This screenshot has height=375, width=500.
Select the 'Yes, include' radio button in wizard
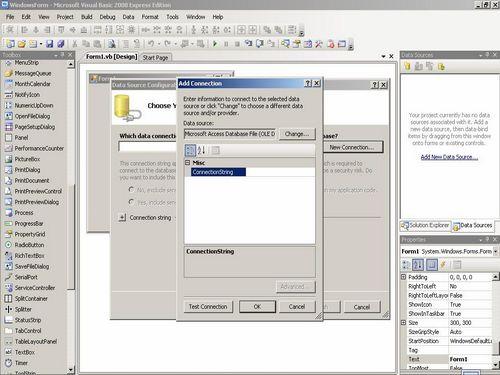pos(131,202)
